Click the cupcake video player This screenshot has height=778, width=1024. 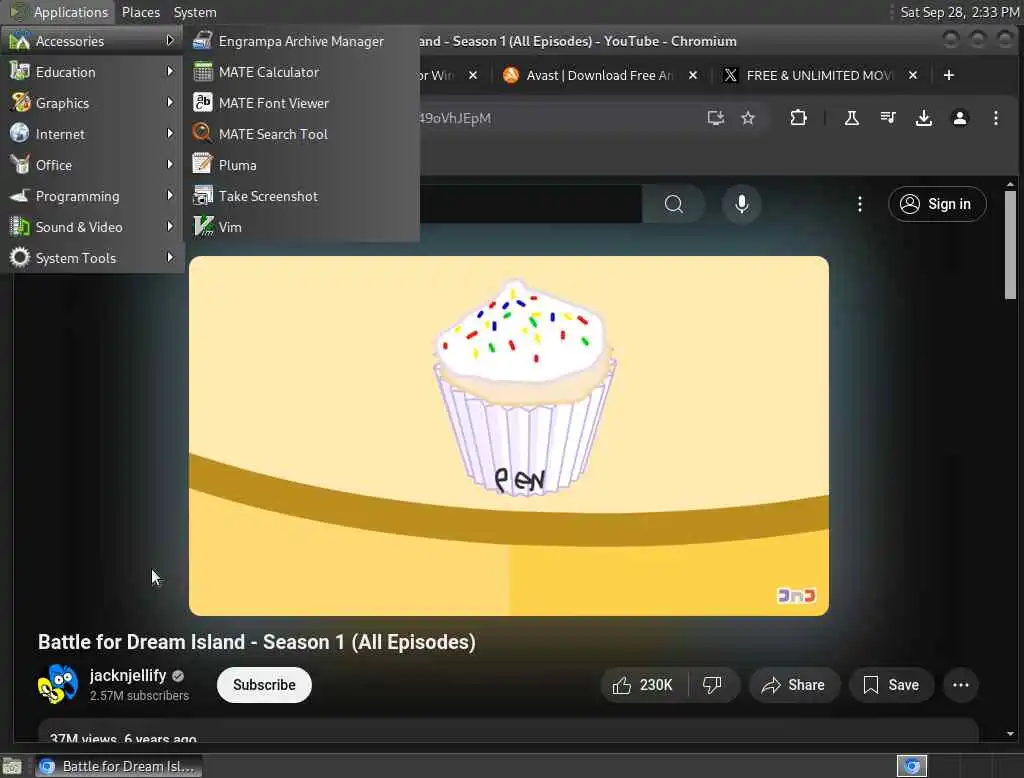tap(509, 436)
